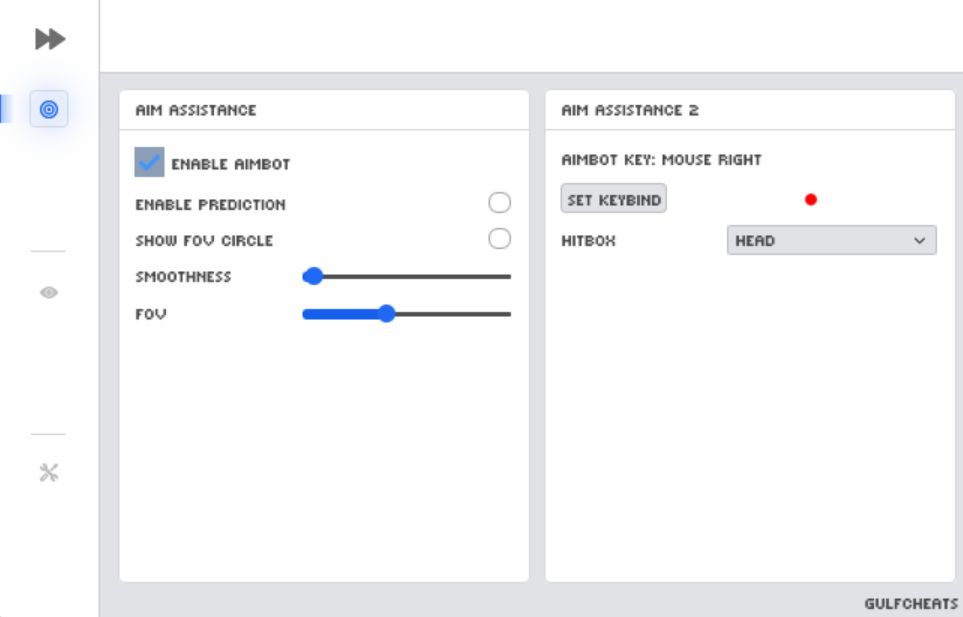Select the Aim Assistance panel header
The width and height of the screenshot is (963, 617).
pos(196,110)
